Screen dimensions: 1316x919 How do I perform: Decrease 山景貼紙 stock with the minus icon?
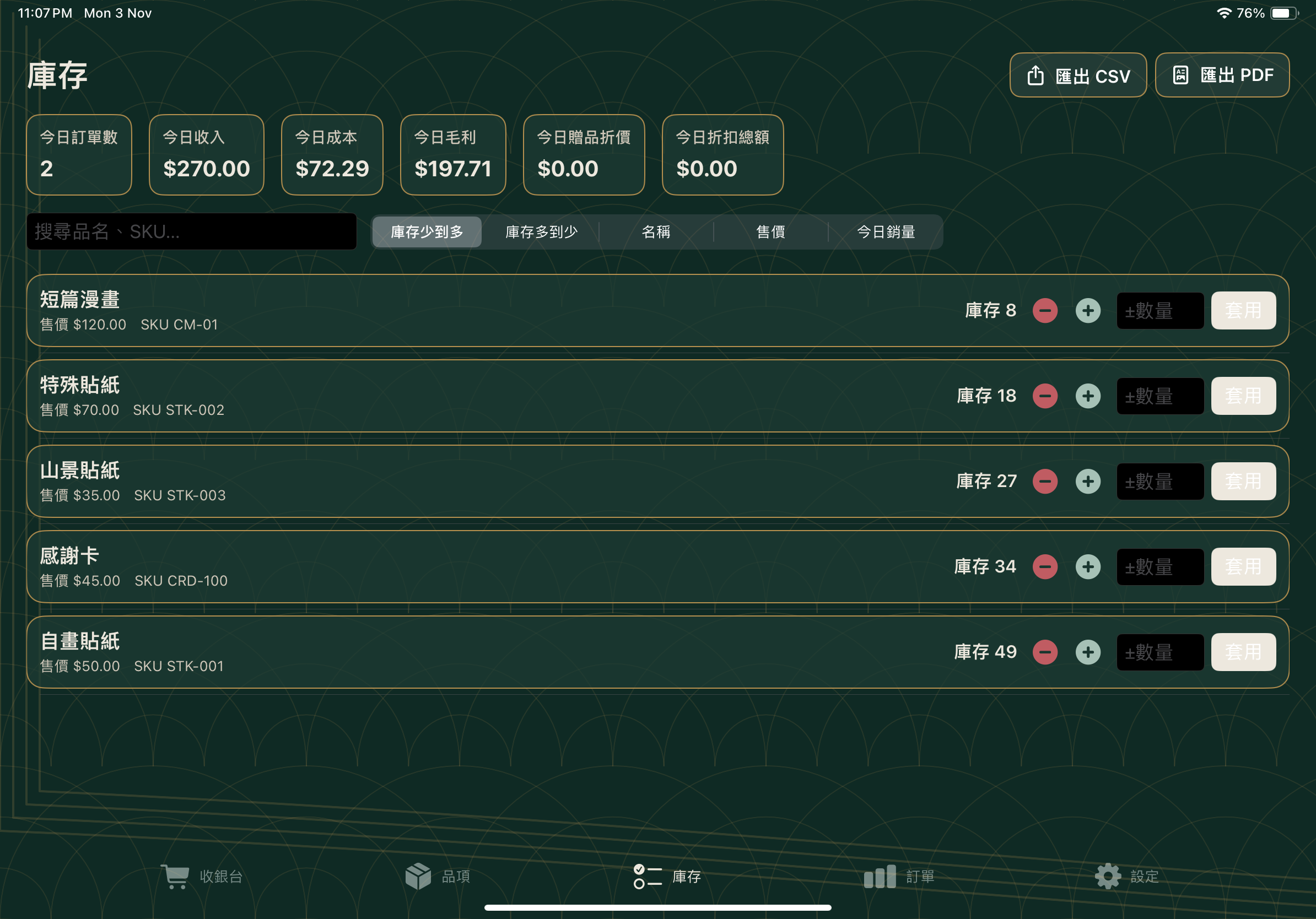[1045, 482]
